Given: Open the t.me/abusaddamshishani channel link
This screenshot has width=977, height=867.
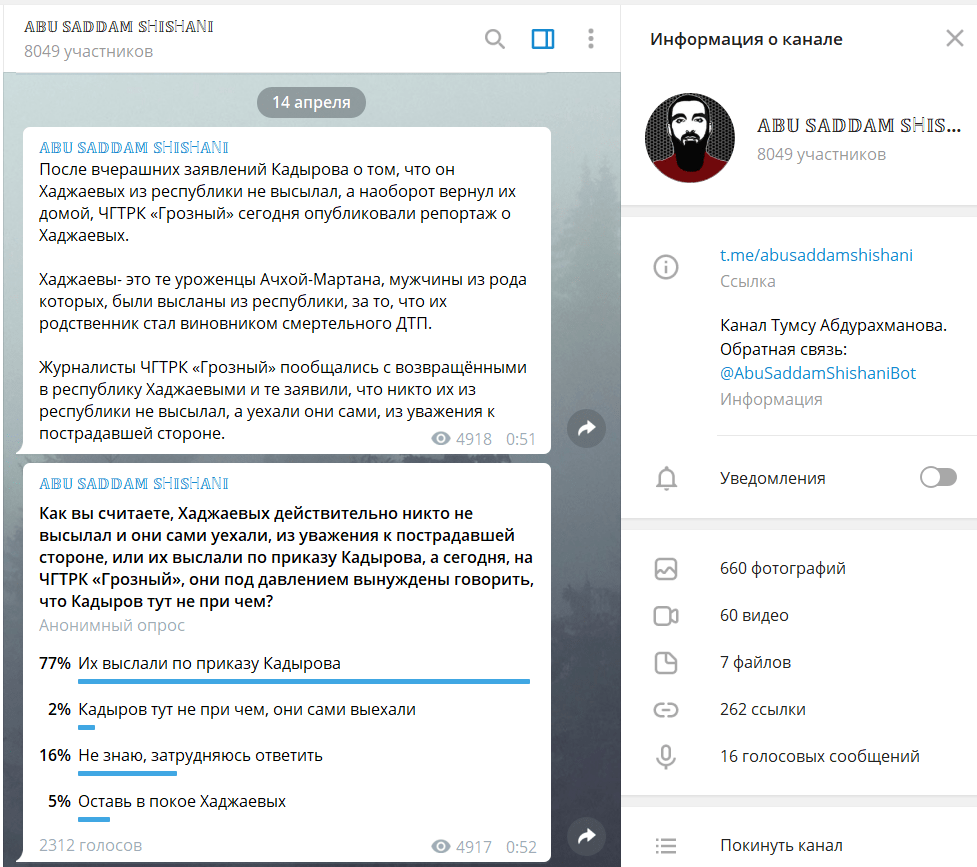Looking at the screenshot, I should (816, 255).
